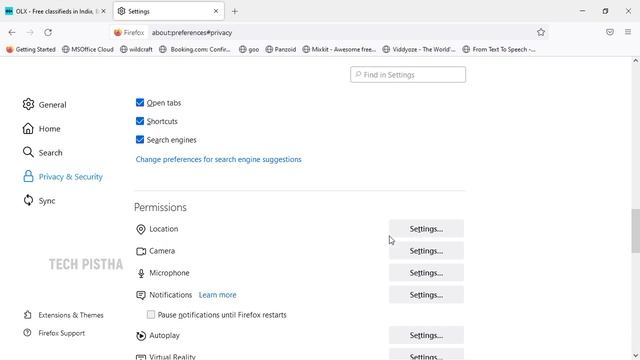Click the scrollbar down arrow
Screen dimensions: 640x360
pyautogui.click(x=636, y=356)
